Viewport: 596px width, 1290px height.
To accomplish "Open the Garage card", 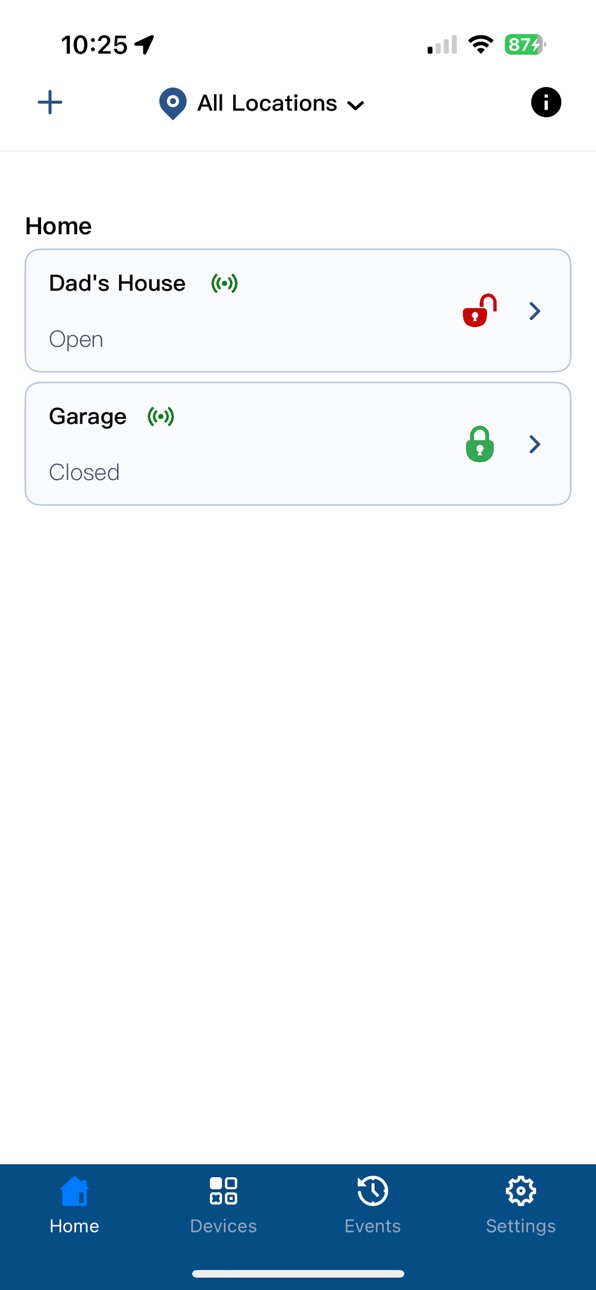I will click(x=298, y=444).
